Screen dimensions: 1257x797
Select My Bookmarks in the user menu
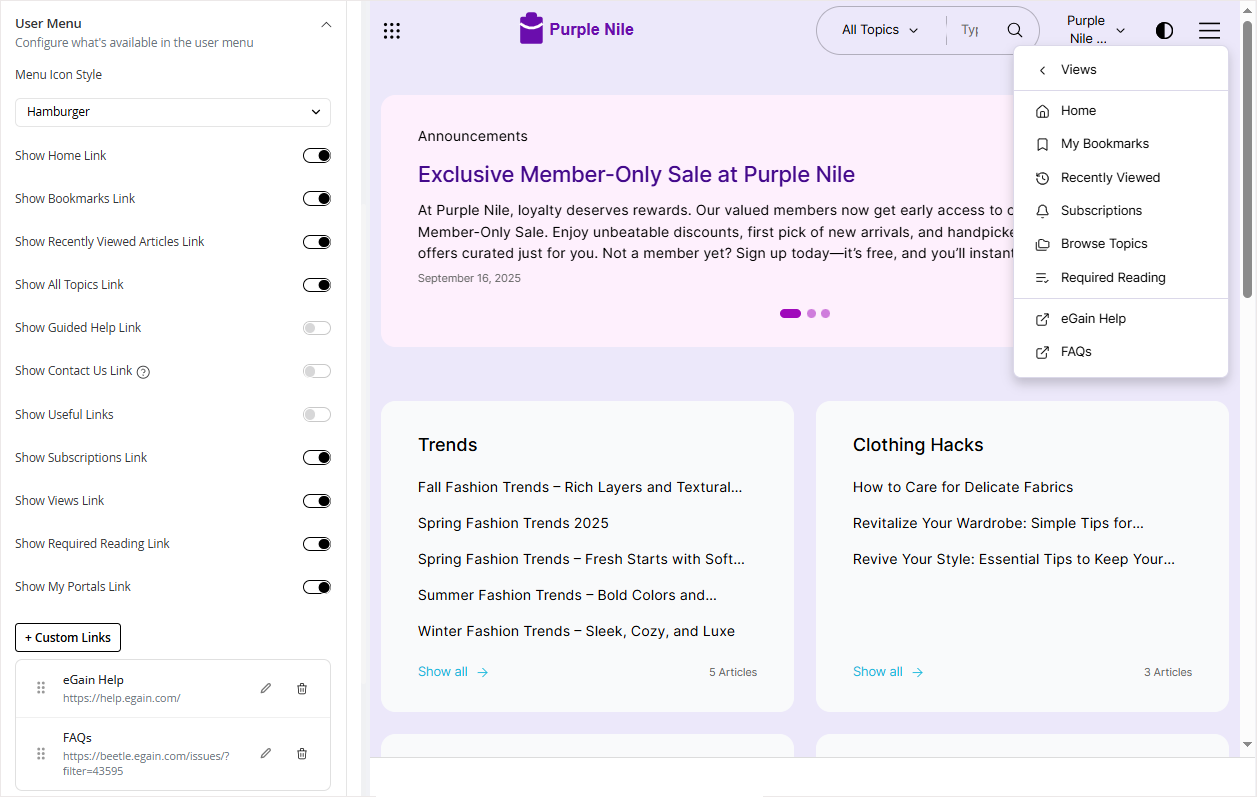(1104, 143)
